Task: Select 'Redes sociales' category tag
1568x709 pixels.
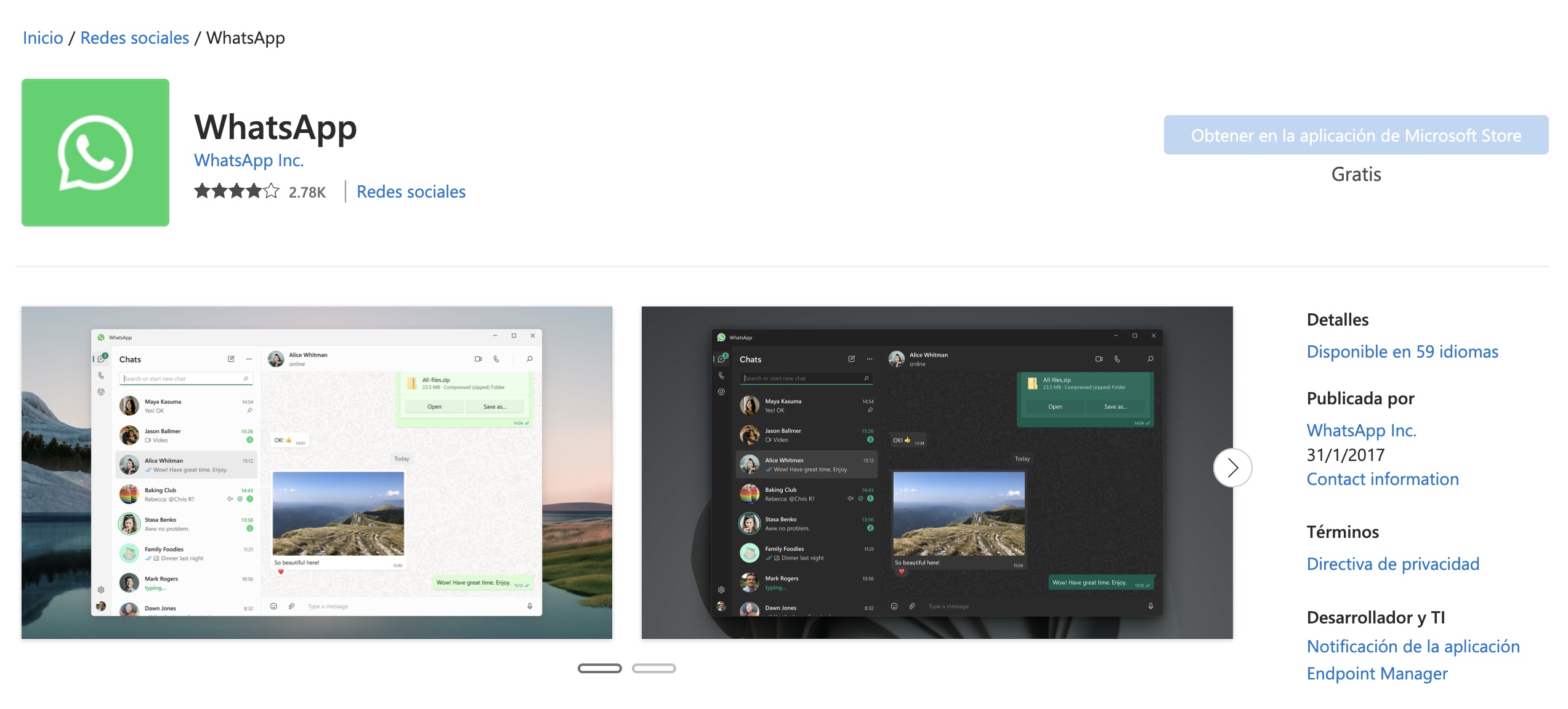Action: 412,191
